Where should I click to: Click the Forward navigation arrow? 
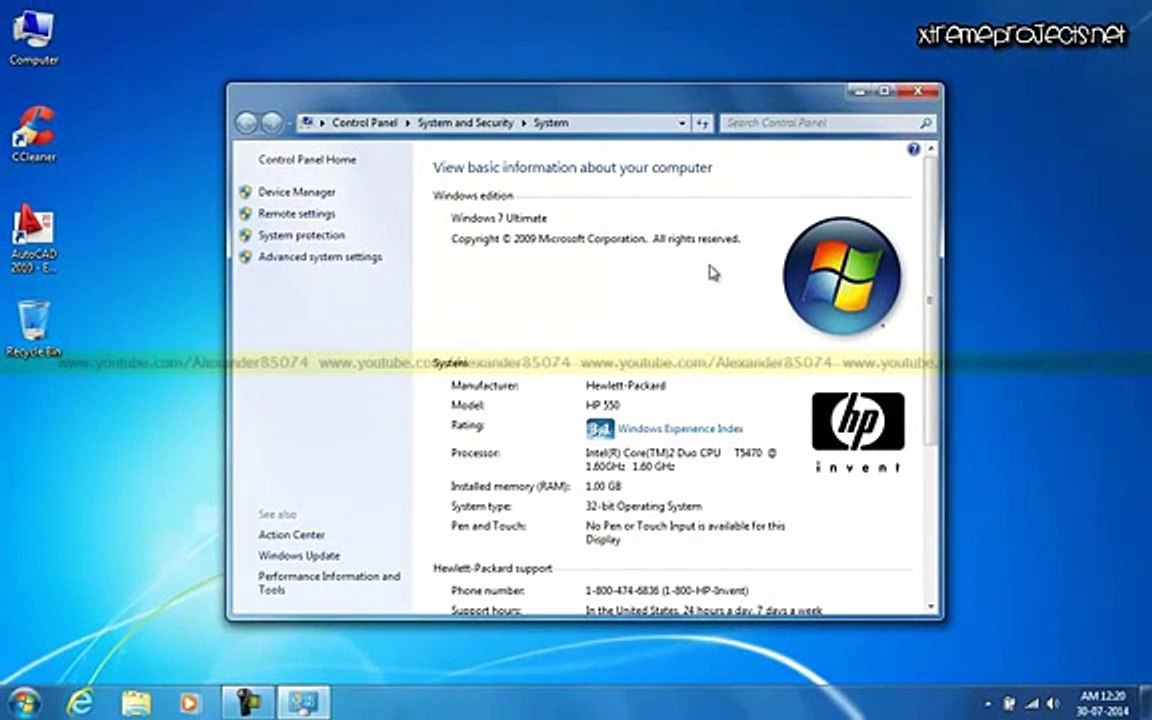[273, 123]
